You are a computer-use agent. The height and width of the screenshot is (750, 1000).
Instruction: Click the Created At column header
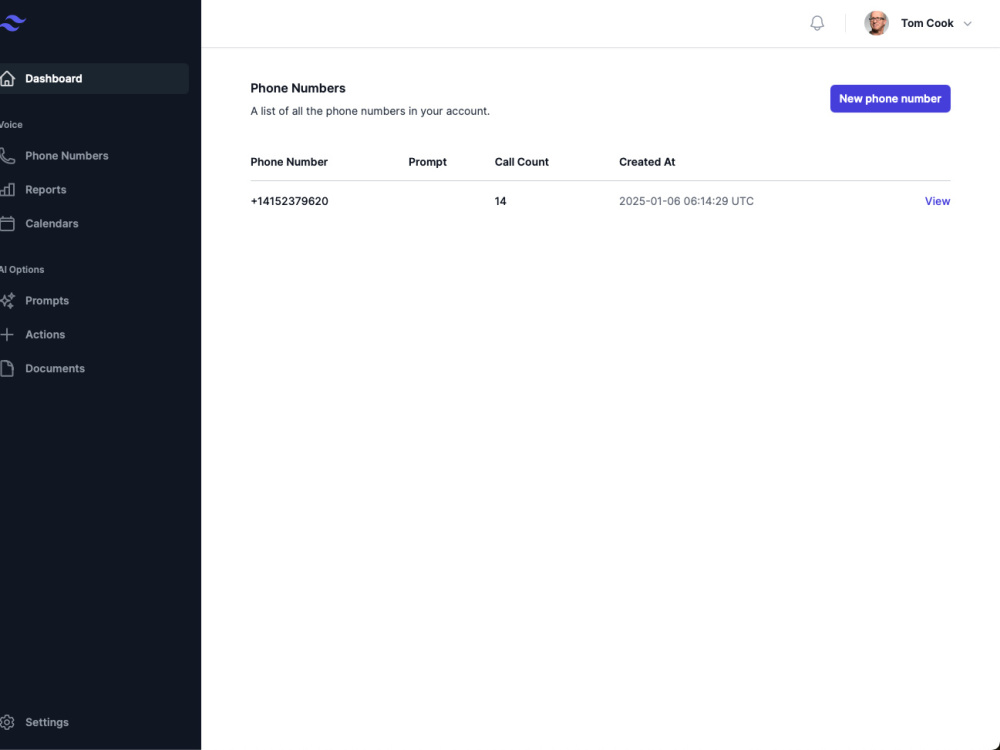click(647, 162)
